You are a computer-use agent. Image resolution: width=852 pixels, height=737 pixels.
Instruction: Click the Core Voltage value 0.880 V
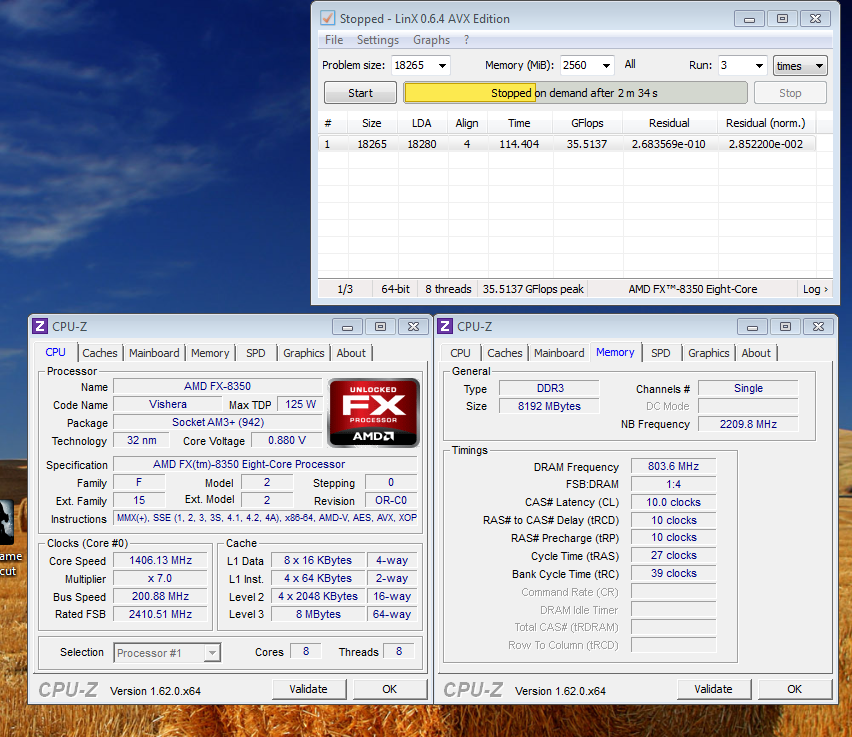tap(287, 440)
